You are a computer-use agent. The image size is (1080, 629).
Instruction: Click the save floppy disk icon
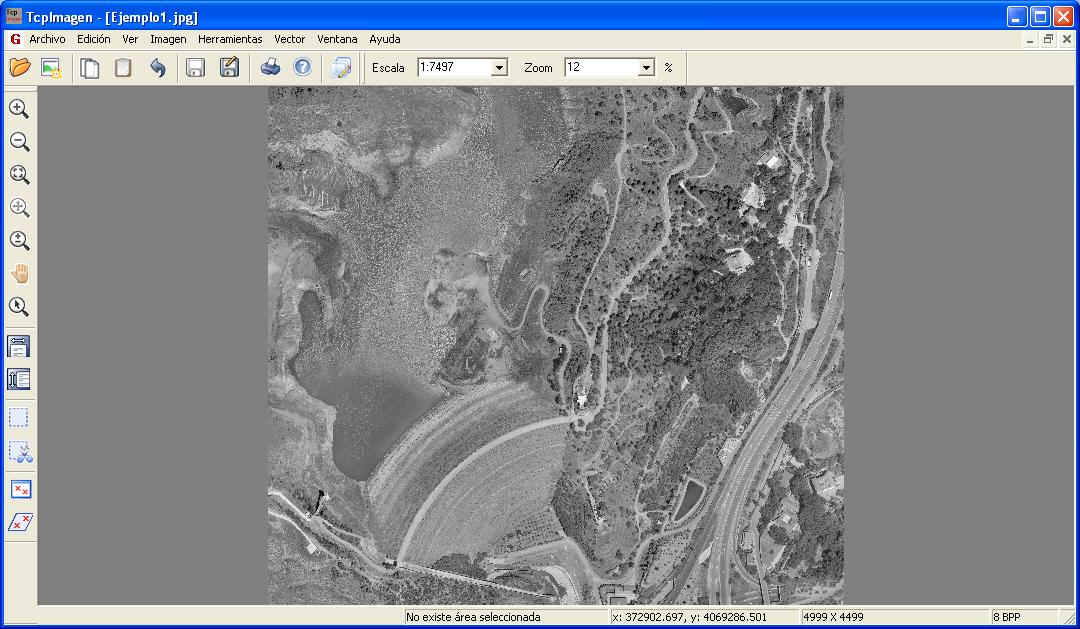click(x=196, y=68)
